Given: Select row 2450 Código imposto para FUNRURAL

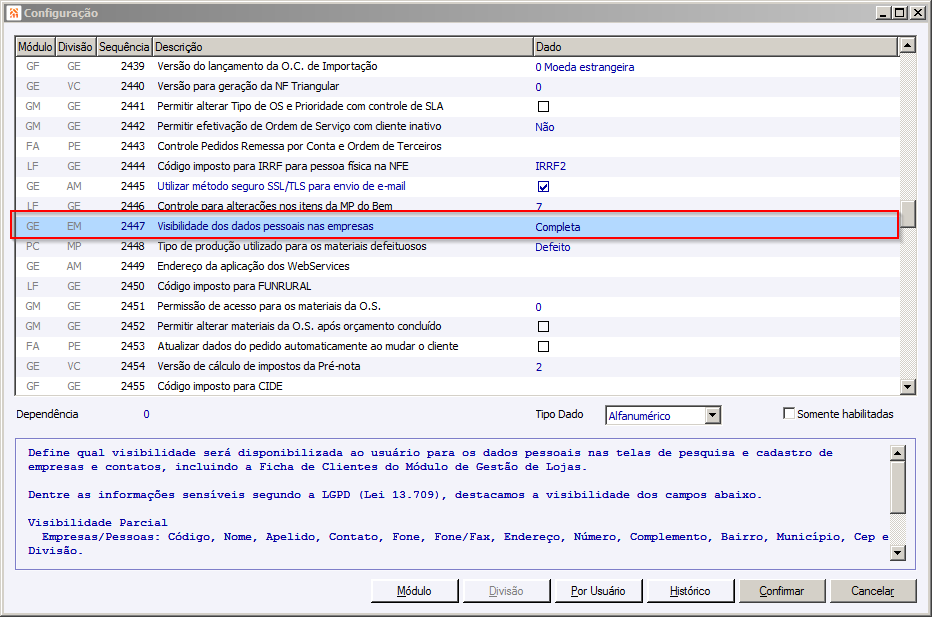Looking at the screenshot, I should tap(455, 287).
